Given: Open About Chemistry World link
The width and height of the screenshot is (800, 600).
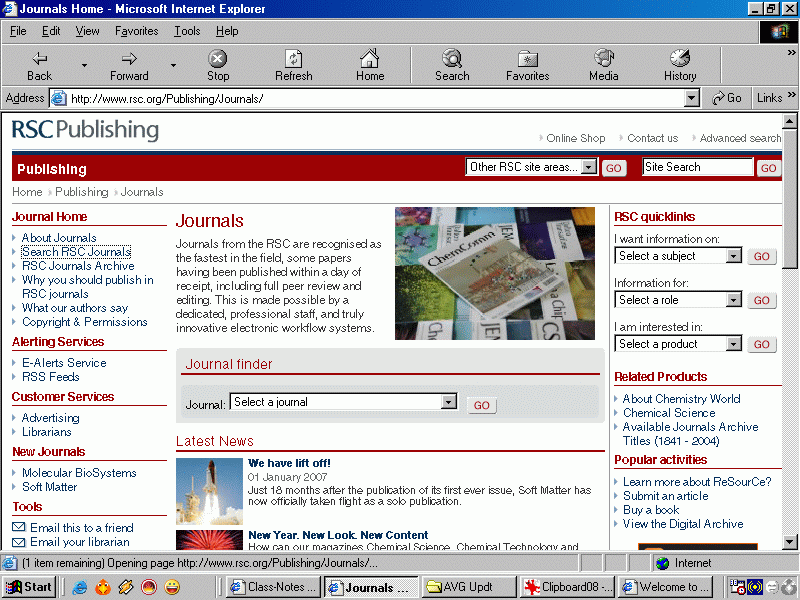Looking at the screenshot, I should point(681,399).
